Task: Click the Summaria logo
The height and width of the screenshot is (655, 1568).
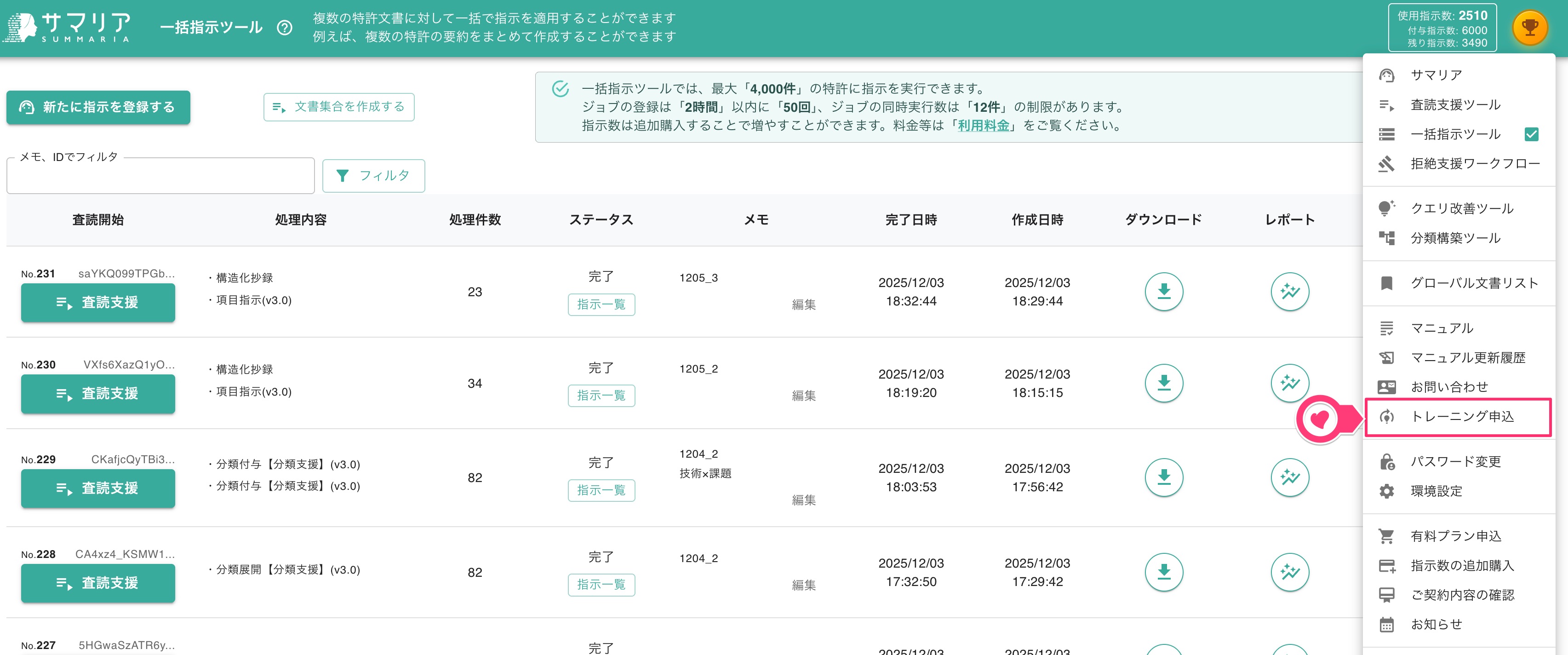Action: [67, 28]
